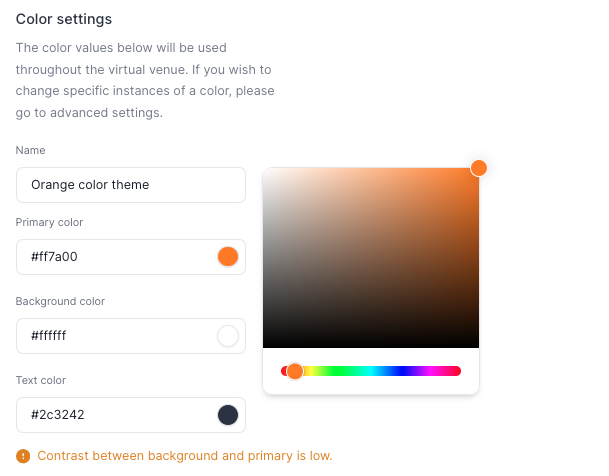This screenshot has height=476, width=609.
Task: Focus the Name input field
Action: coord(131,185)
